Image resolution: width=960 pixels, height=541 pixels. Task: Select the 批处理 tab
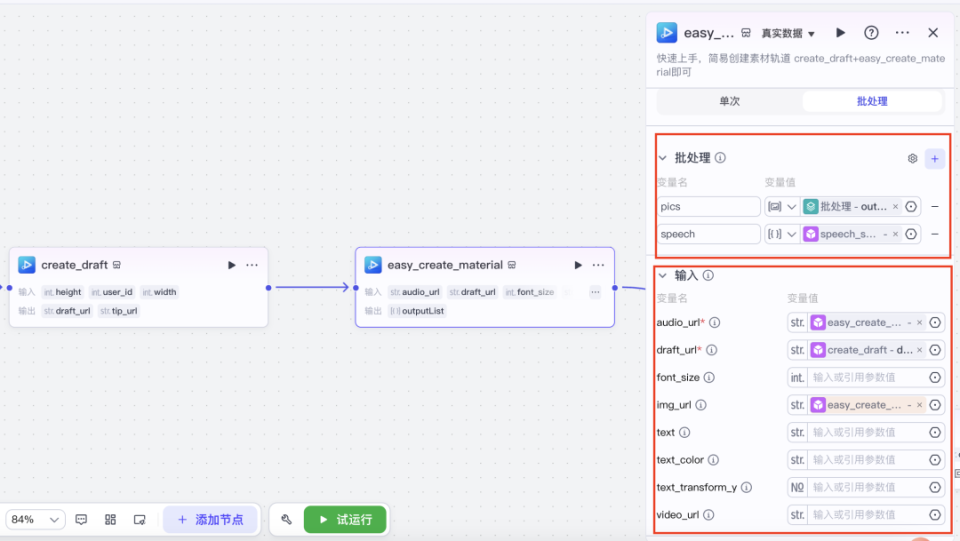[x=872, y=101]
